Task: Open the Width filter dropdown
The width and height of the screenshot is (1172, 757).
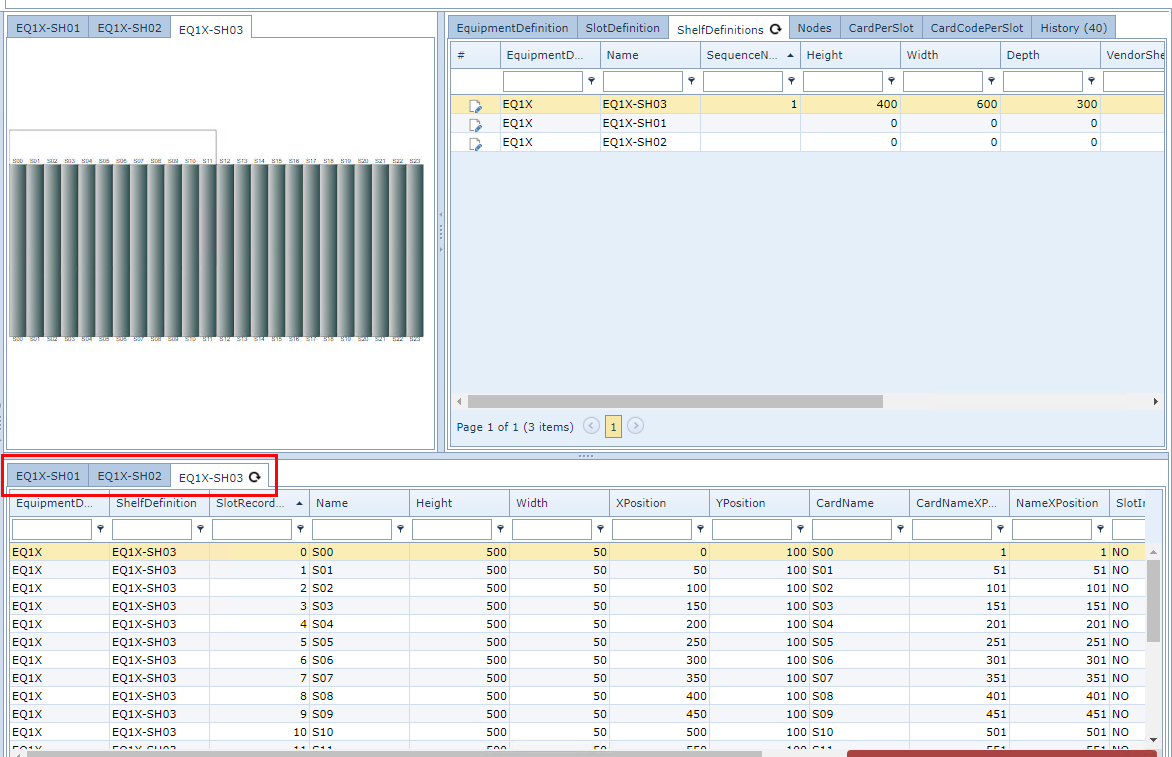Action: [991, 81]
